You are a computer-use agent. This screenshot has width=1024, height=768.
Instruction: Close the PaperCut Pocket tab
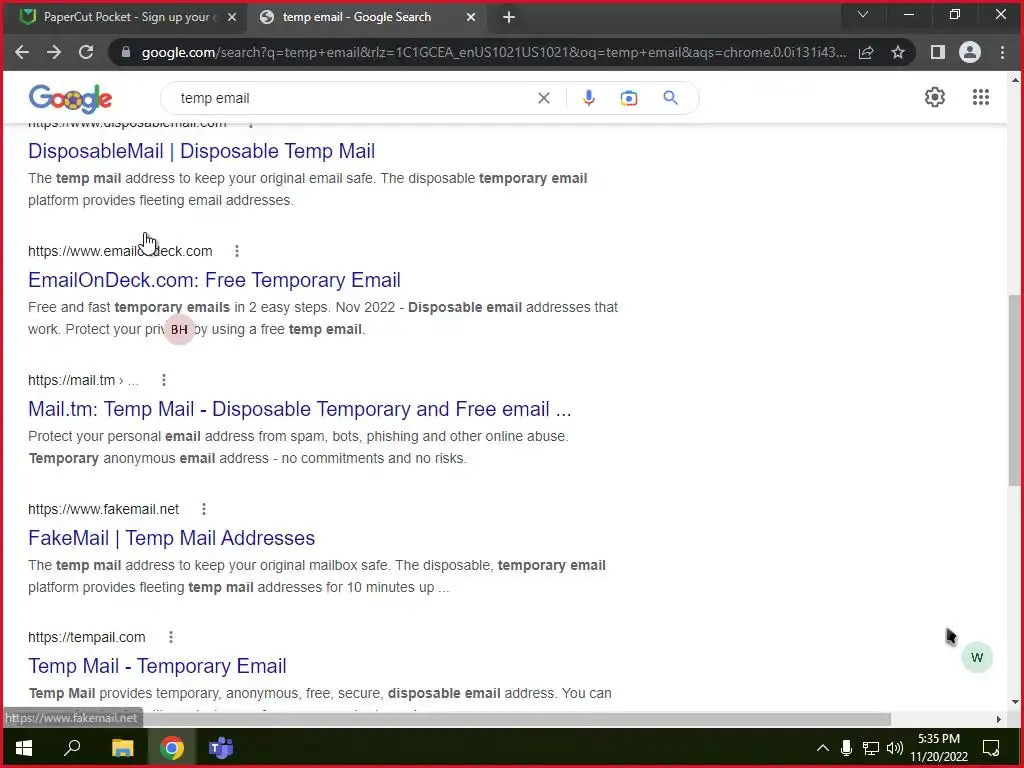[x=232, y=18]
